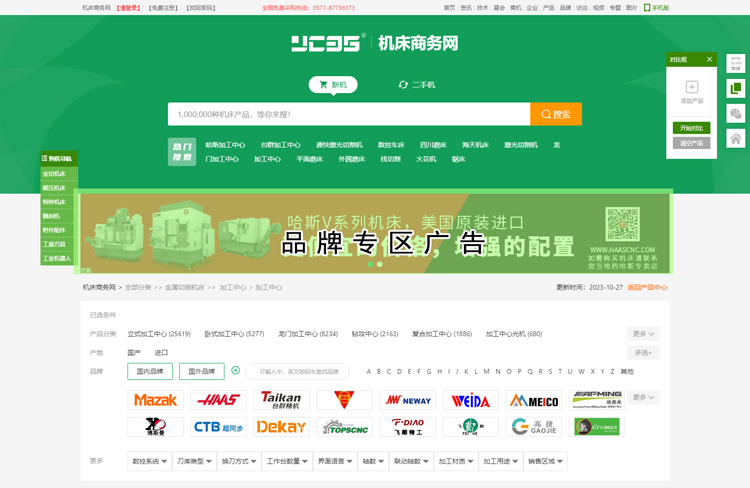Click the Mazak brand logo
This screenshot has height=488, width=750.
[155, 400]
